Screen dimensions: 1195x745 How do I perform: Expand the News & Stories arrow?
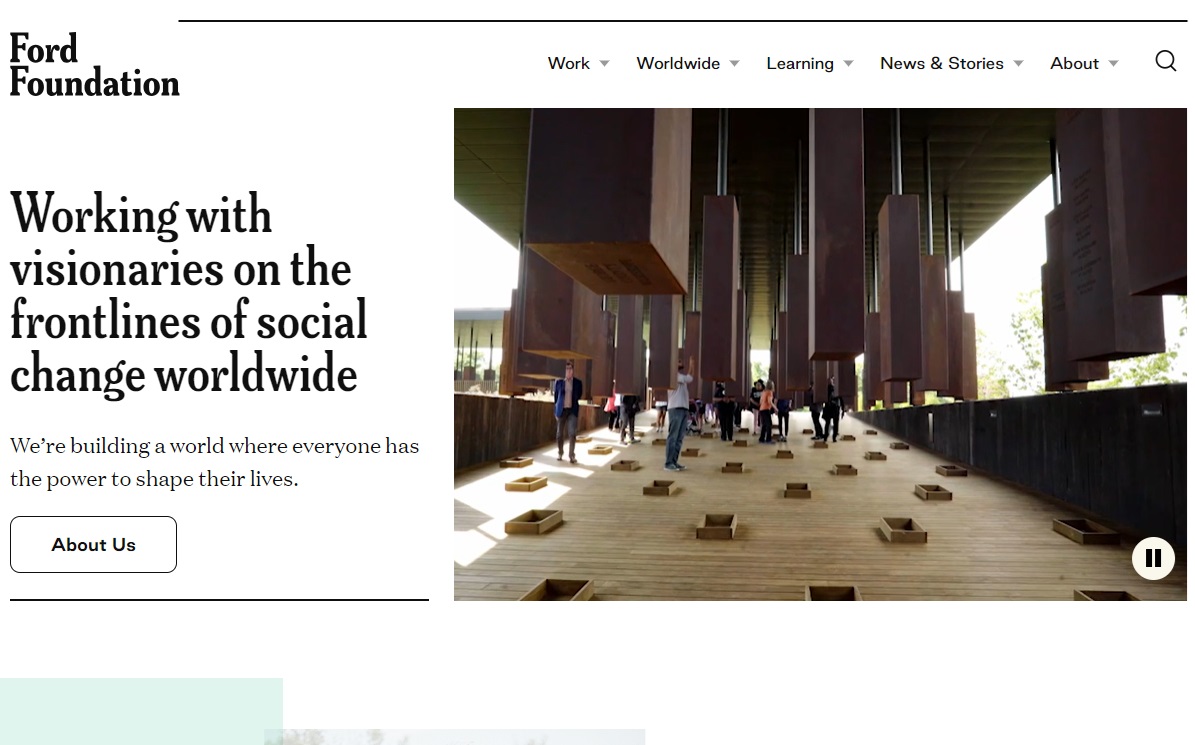[x=1018, y=64]
